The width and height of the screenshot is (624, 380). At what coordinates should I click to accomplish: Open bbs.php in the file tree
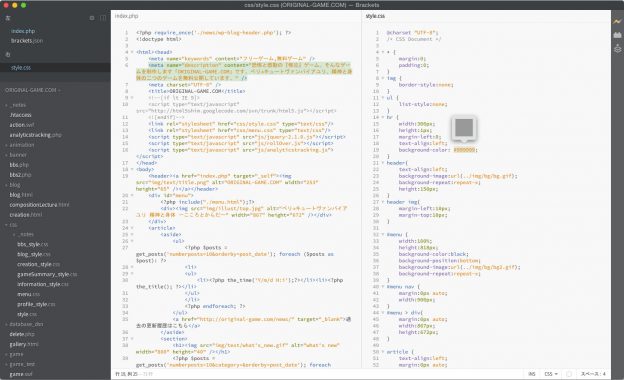19,165
